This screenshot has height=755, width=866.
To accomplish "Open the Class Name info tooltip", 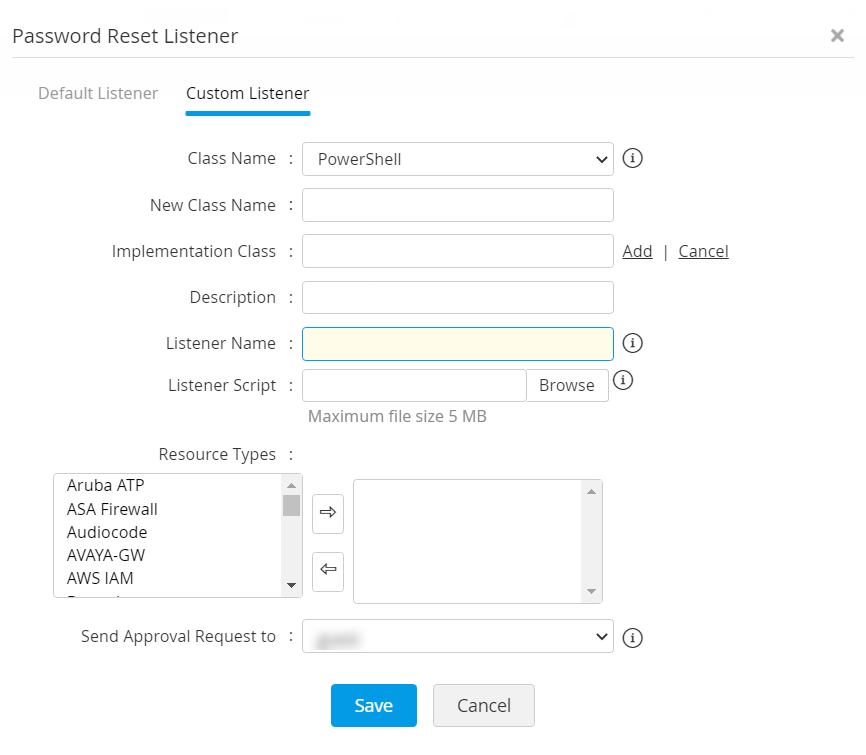I will (632, 158).
